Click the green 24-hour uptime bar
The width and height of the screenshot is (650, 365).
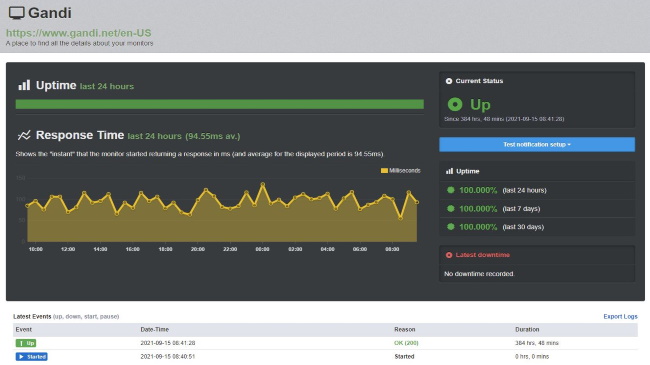point(219,104)
